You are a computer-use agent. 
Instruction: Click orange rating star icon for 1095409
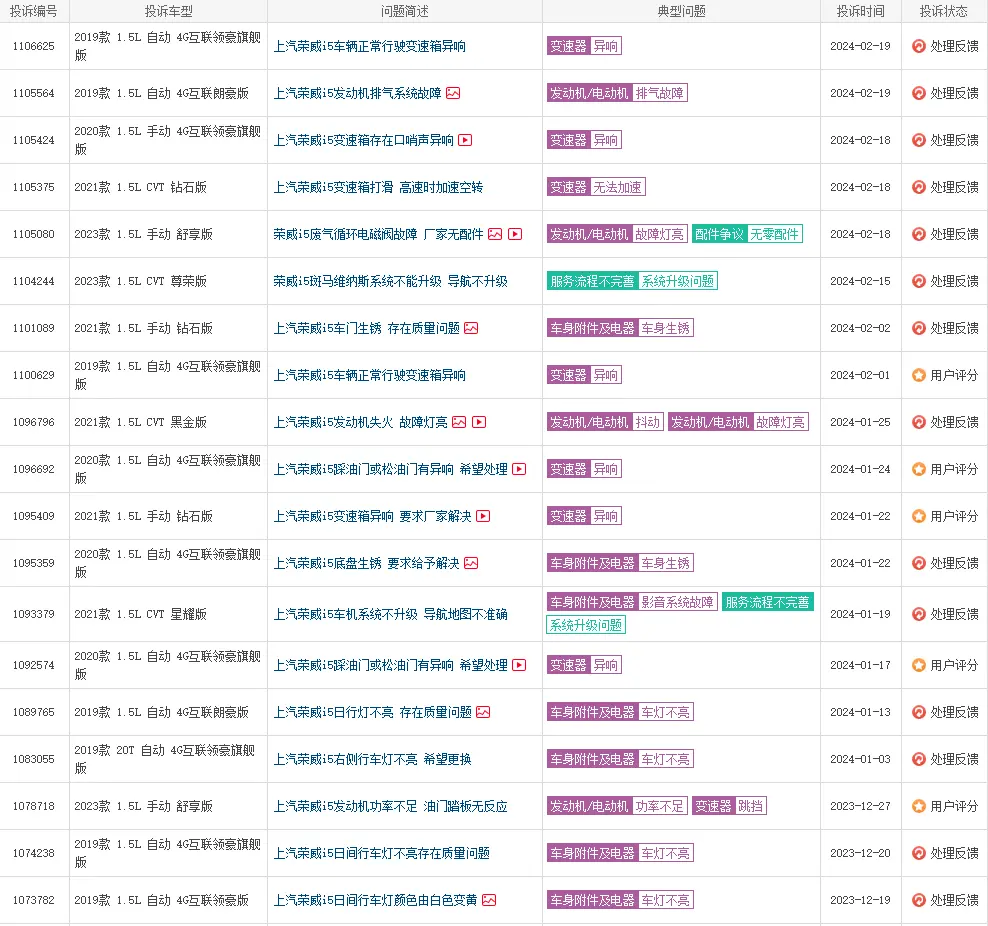click(919, 516)
